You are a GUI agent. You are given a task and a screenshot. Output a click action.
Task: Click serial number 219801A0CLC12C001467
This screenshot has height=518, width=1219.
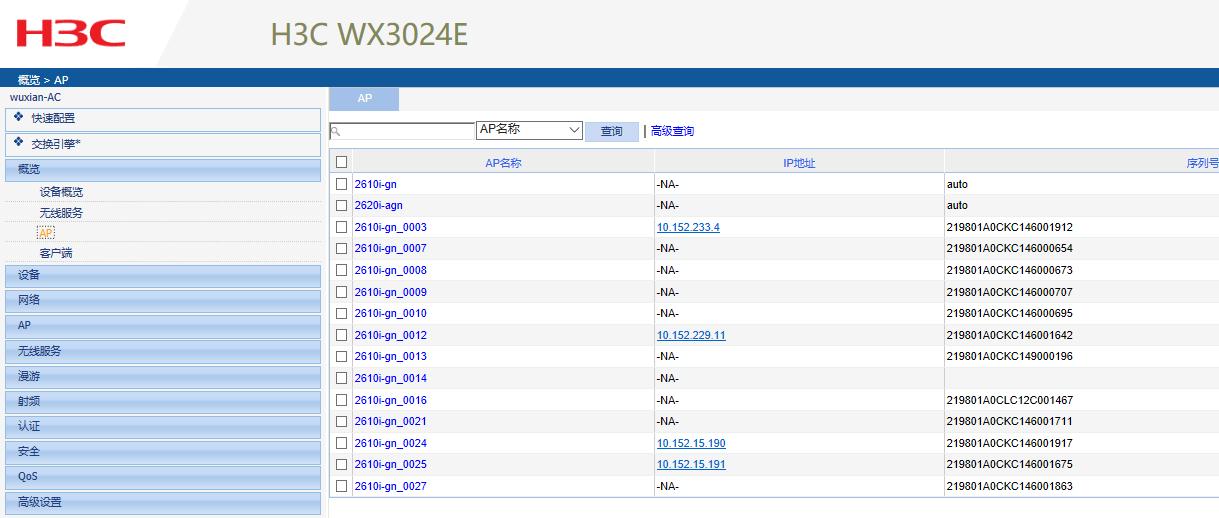pyautogui.click(x=1009, y=400)
